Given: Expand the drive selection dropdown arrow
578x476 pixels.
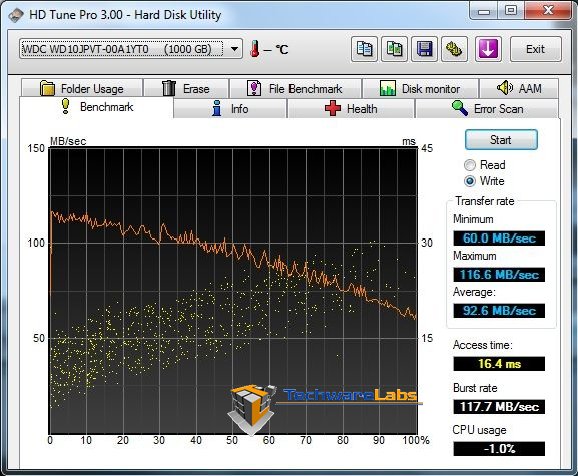Looking at the screenshot, I should [234, 49].
